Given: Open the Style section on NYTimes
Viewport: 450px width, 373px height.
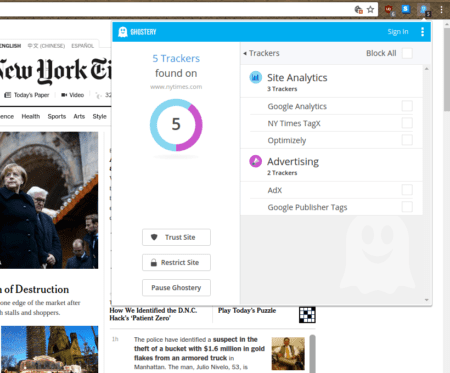Looking at the screenshot, I should point(99,116).
